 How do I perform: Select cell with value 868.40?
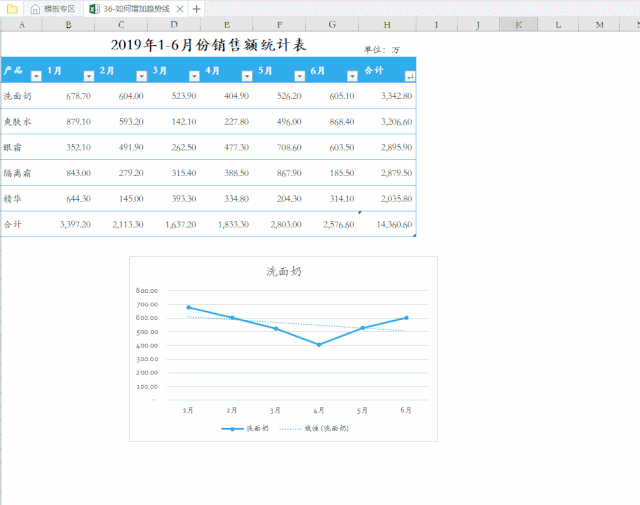pyautogui.click(x=332, y=122)
